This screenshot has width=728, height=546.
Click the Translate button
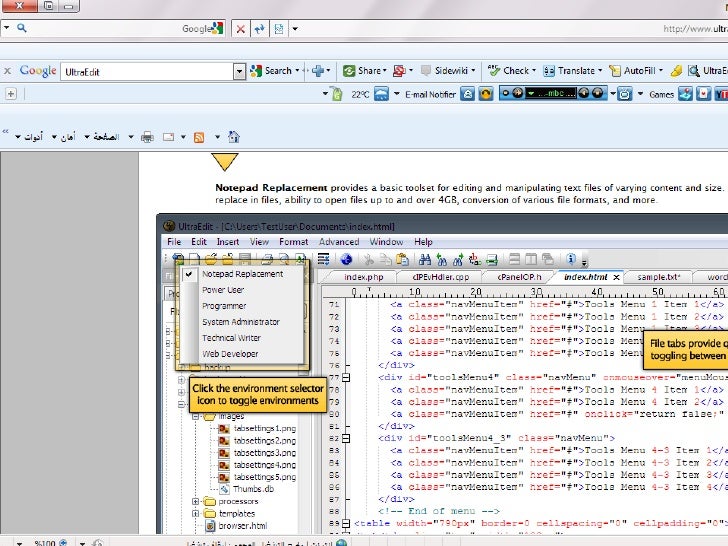point(569,71)
